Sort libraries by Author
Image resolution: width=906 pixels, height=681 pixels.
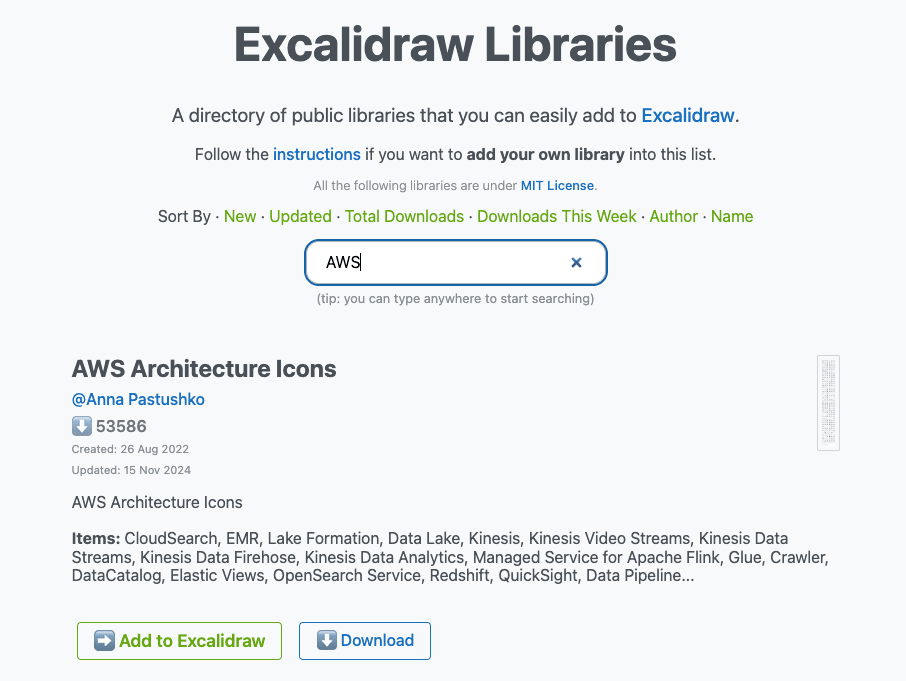point(674,216)
